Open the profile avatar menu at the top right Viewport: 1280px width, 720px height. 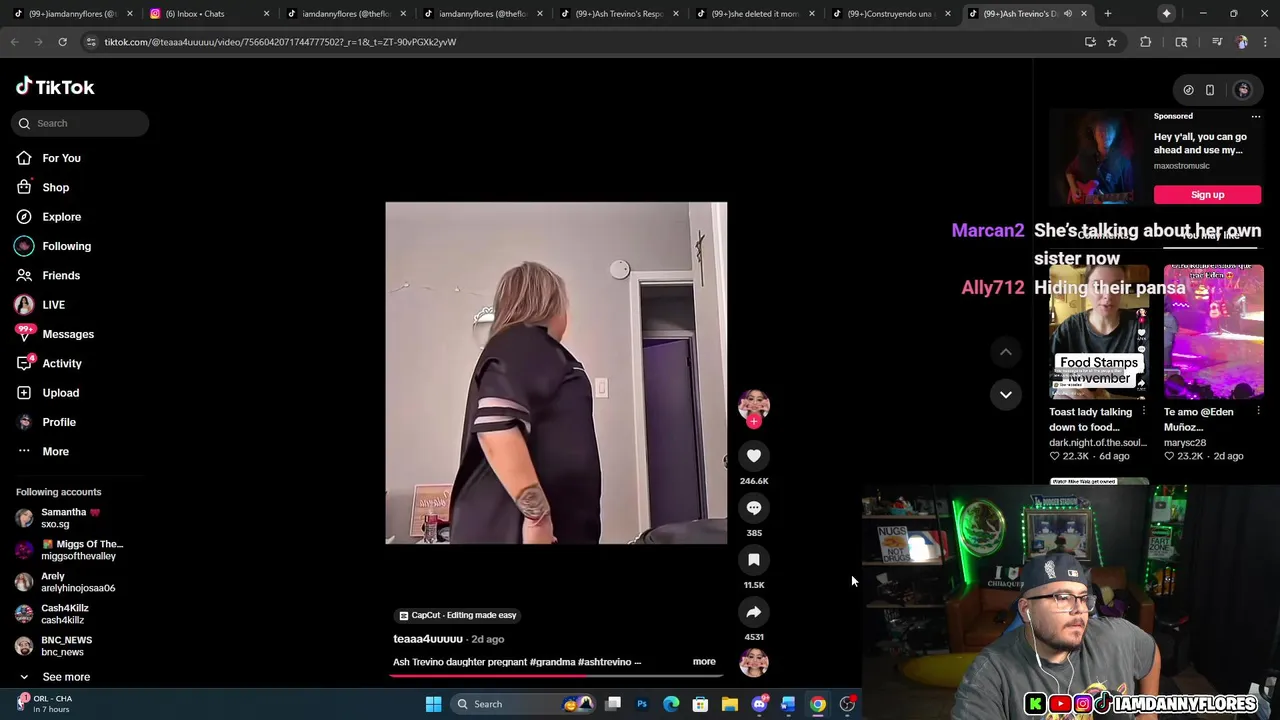pos(1243,90)
